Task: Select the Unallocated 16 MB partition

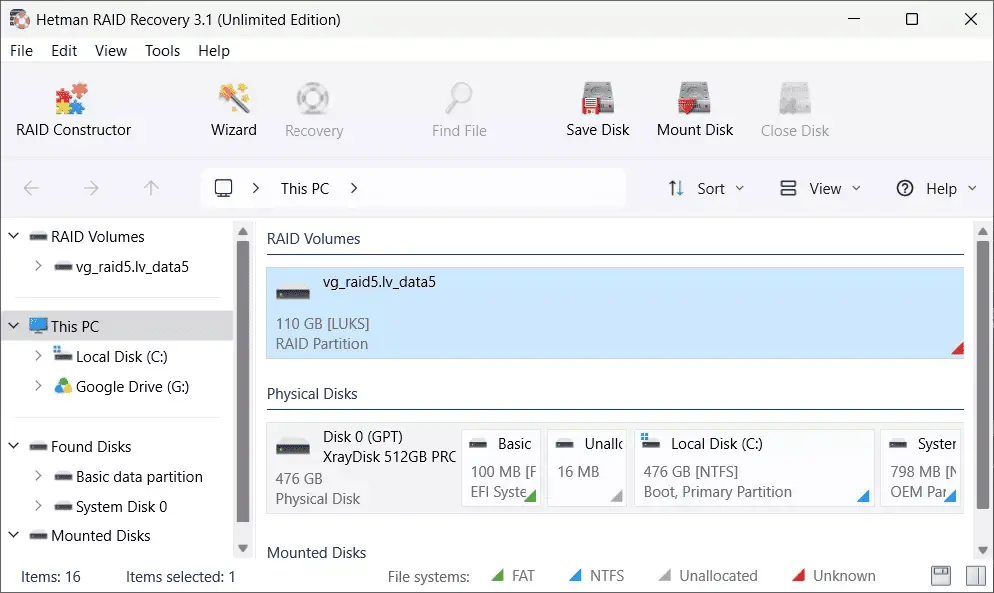Action: coord(587,467)
